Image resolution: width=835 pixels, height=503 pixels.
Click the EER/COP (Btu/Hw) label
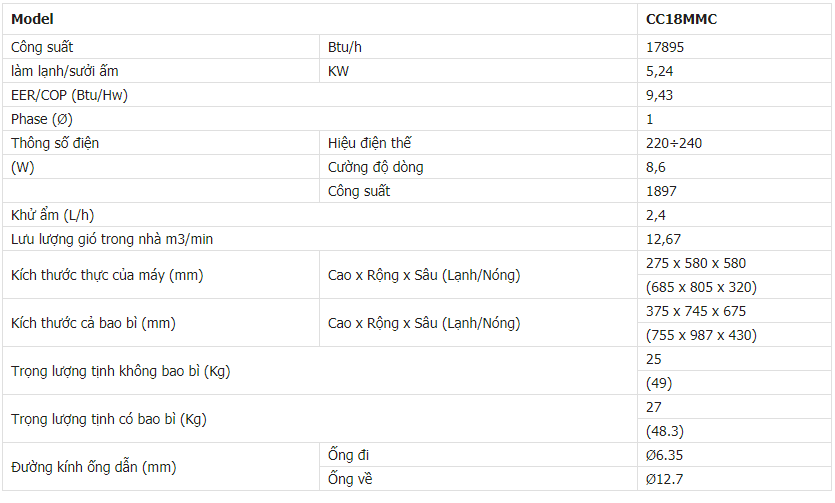69,95
